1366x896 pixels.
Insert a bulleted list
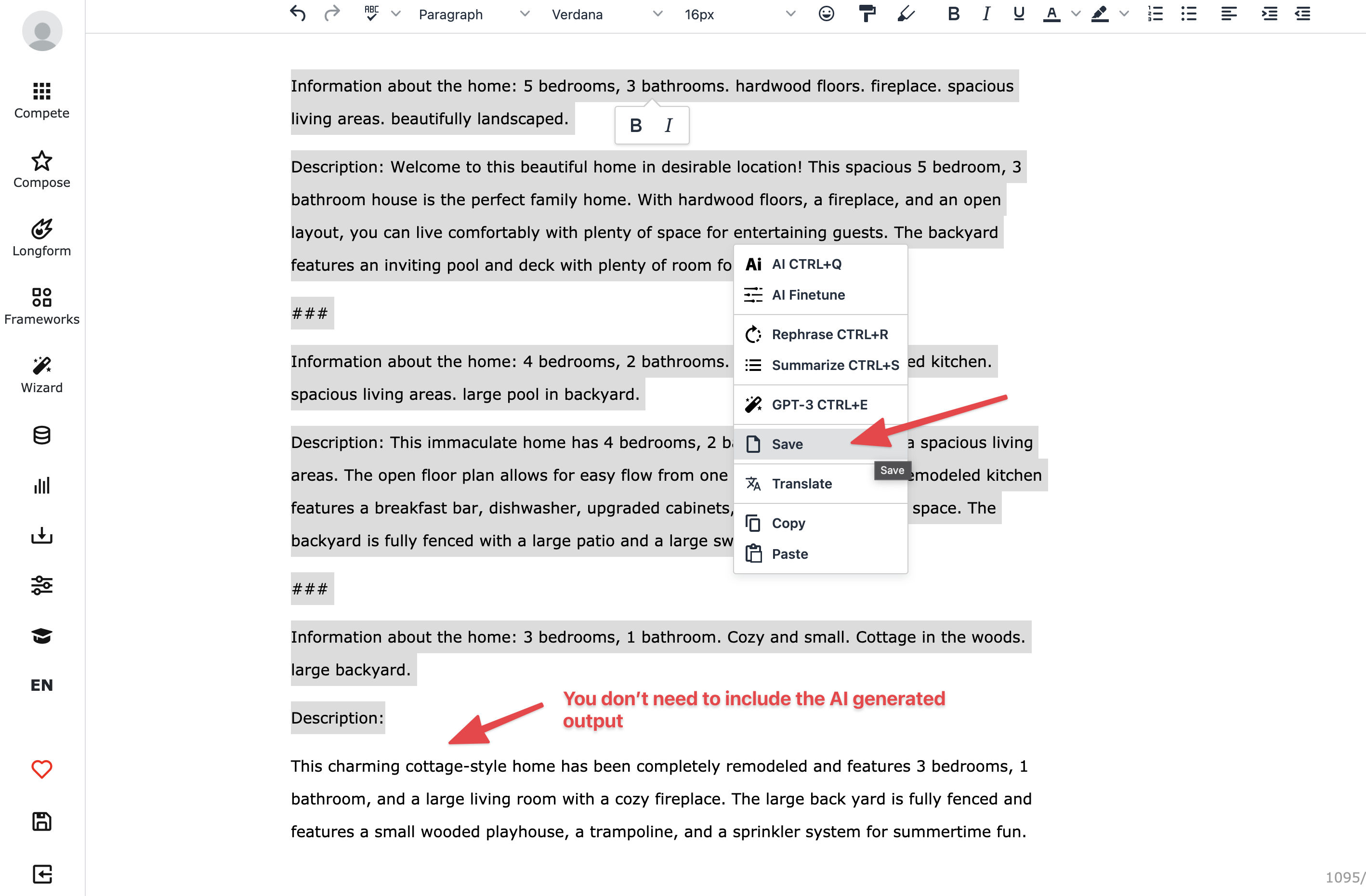(1189, 14)
